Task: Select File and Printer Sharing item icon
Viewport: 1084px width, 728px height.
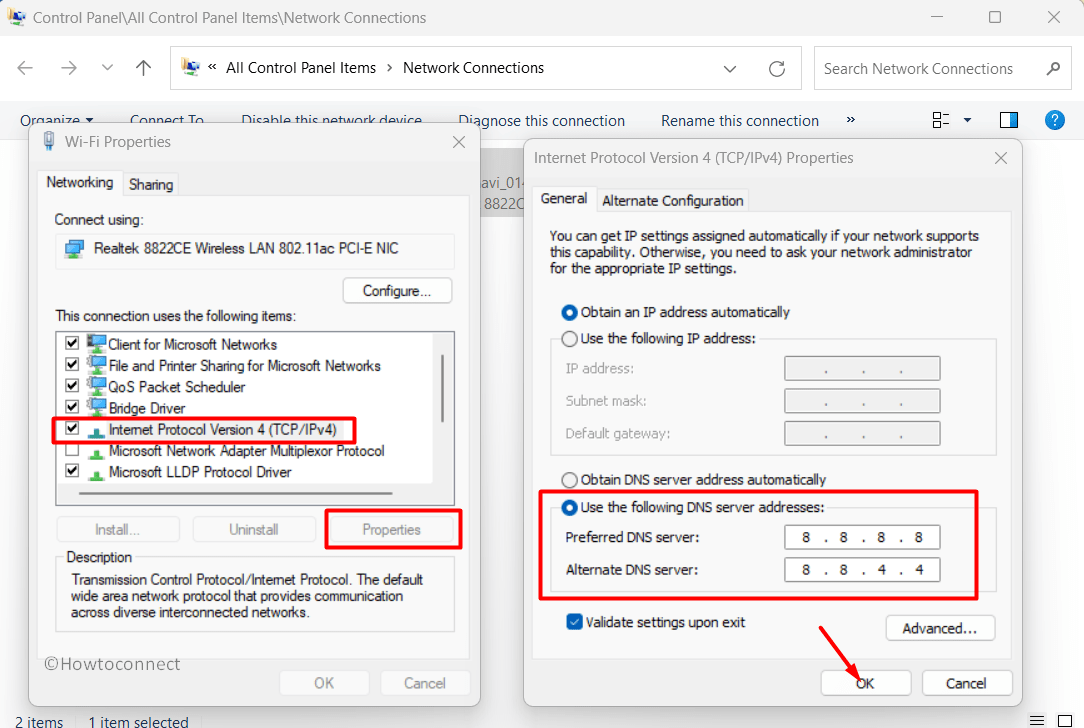Action: click(96, 364)
